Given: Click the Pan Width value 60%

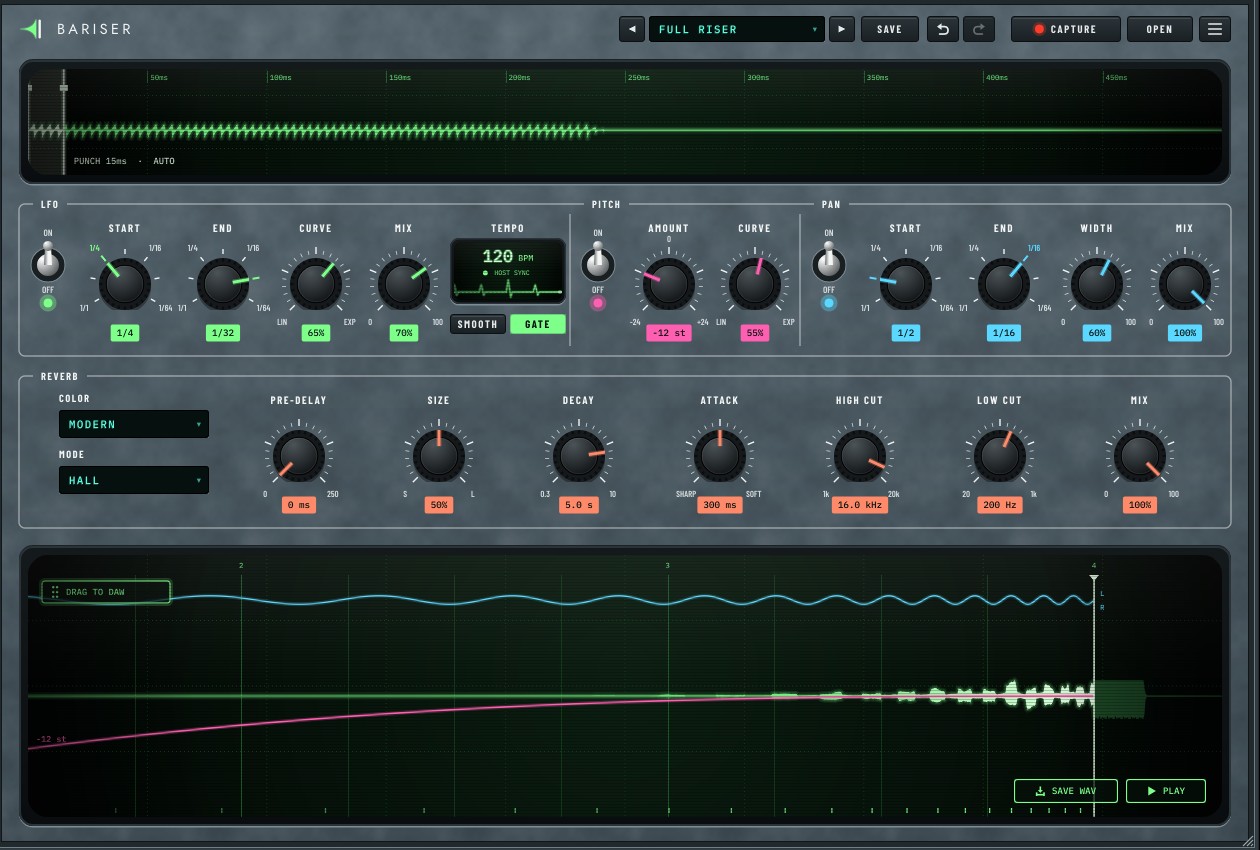Looking at the screenshot, I should pos(1096,333).
